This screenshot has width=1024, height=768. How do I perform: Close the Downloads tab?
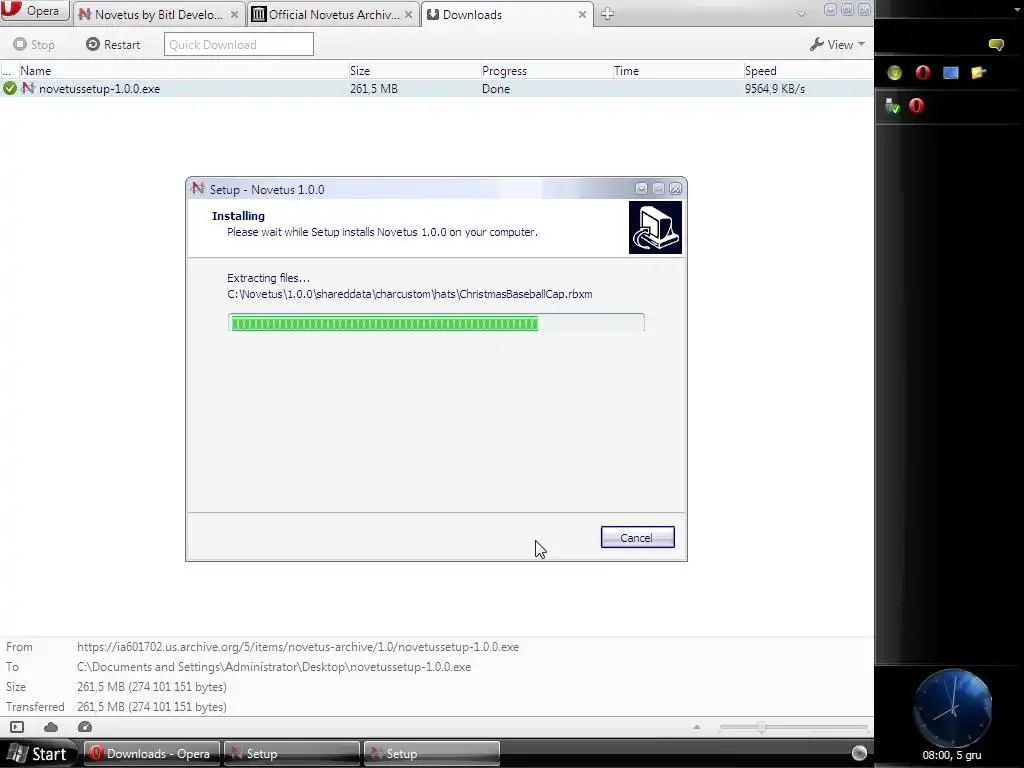(582, 14)
